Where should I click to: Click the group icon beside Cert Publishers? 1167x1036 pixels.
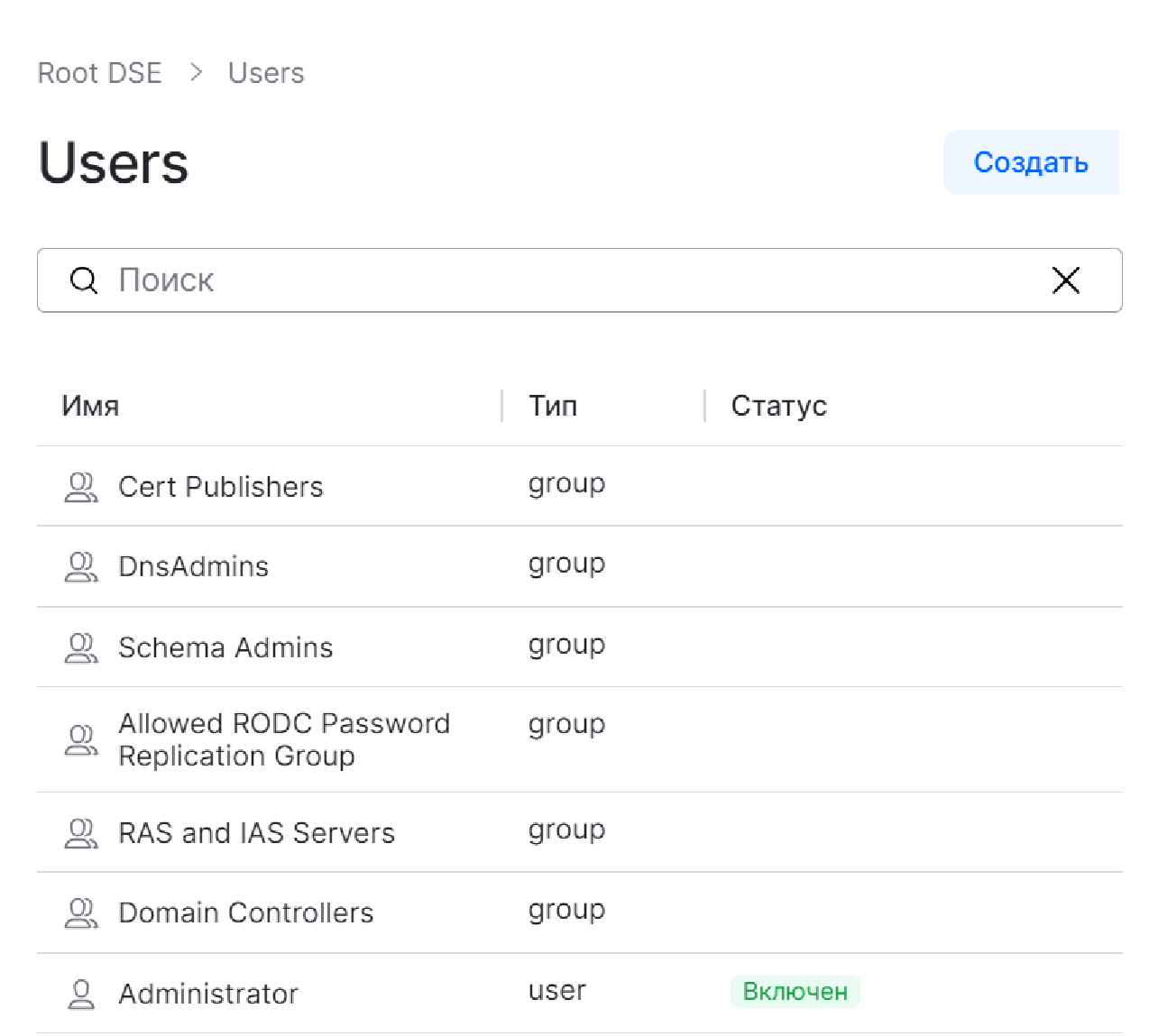click(81, 488)
